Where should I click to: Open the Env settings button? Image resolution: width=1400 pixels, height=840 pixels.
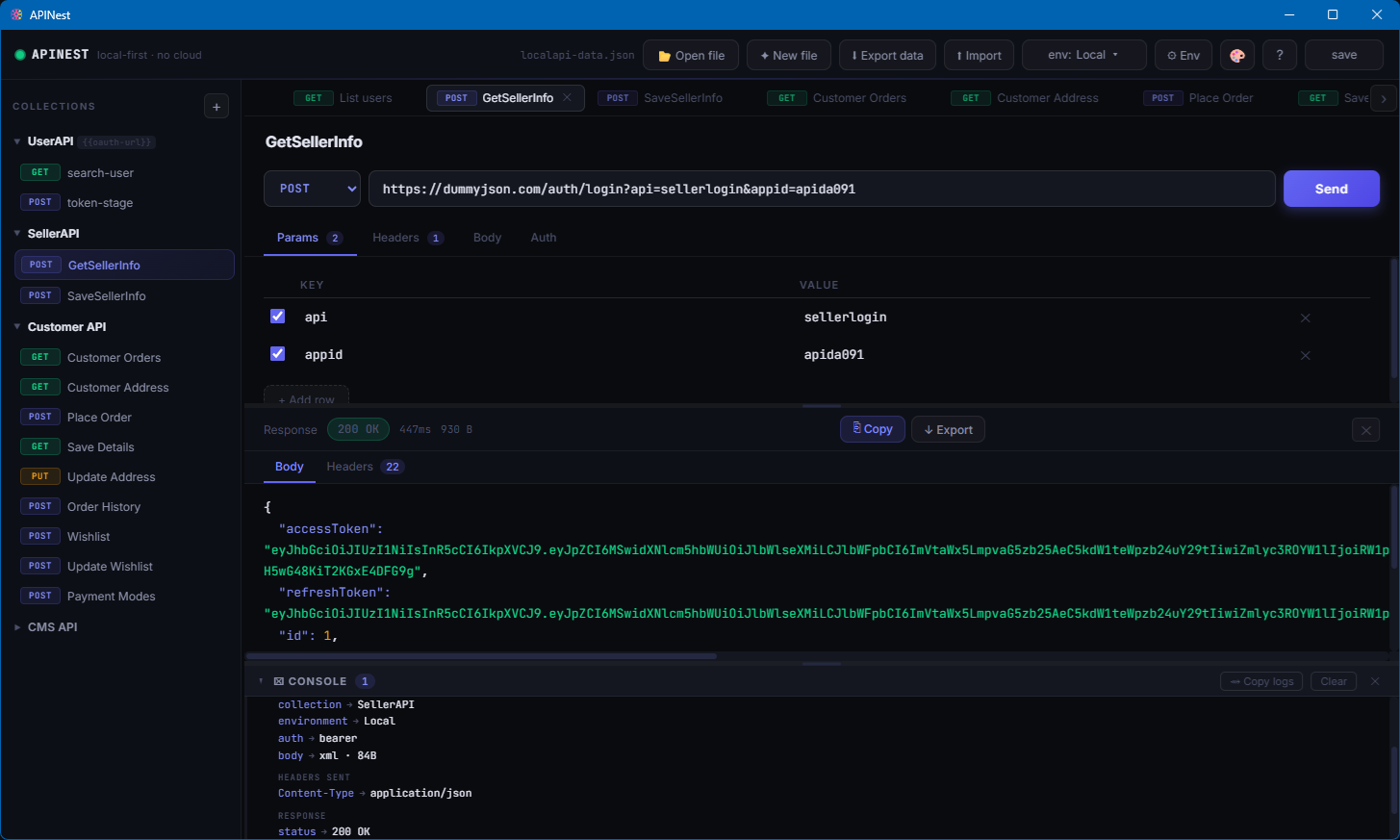tap(1183, 55)
